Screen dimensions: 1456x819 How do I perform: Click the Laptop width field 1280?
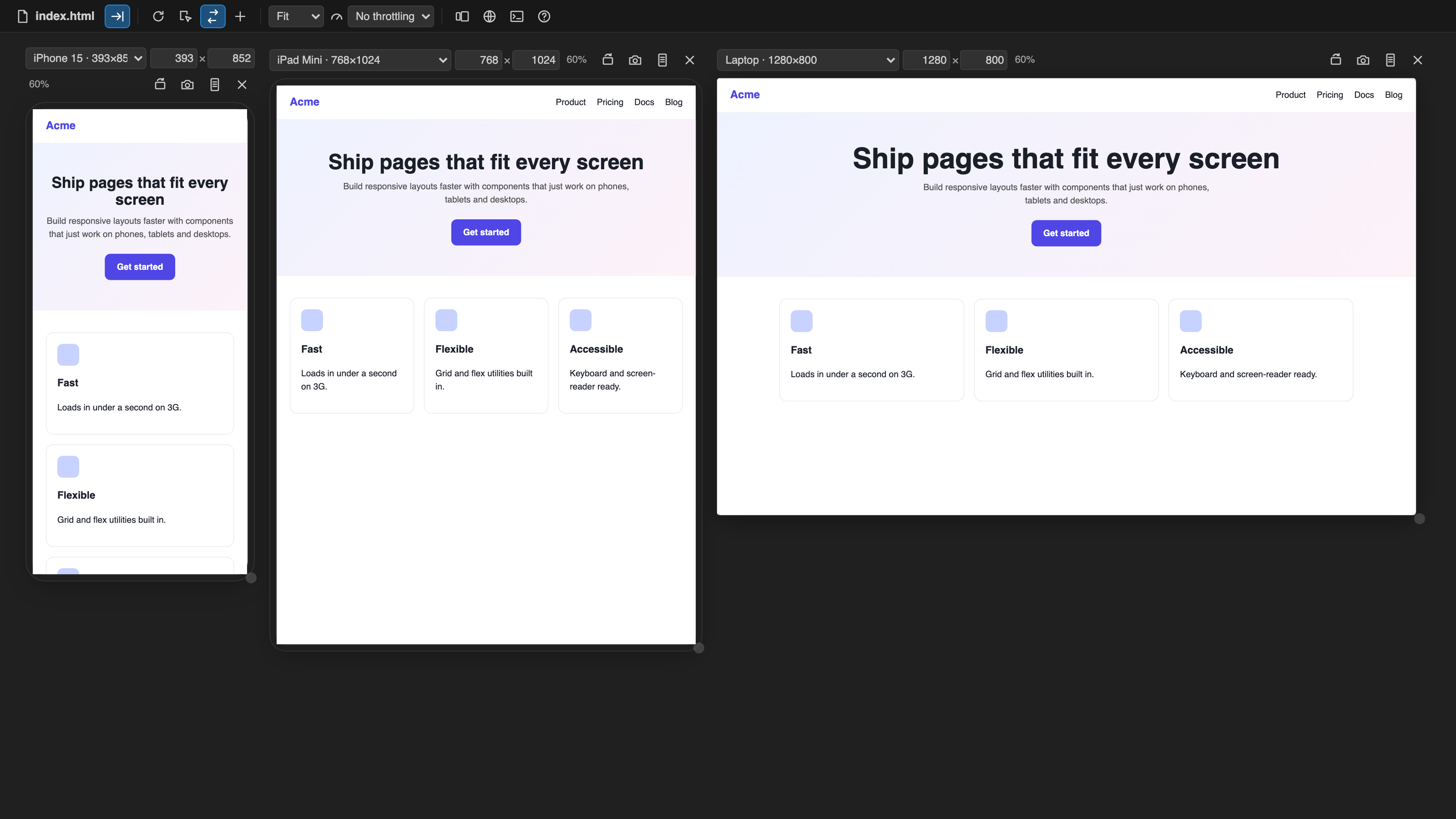[926, 60]
